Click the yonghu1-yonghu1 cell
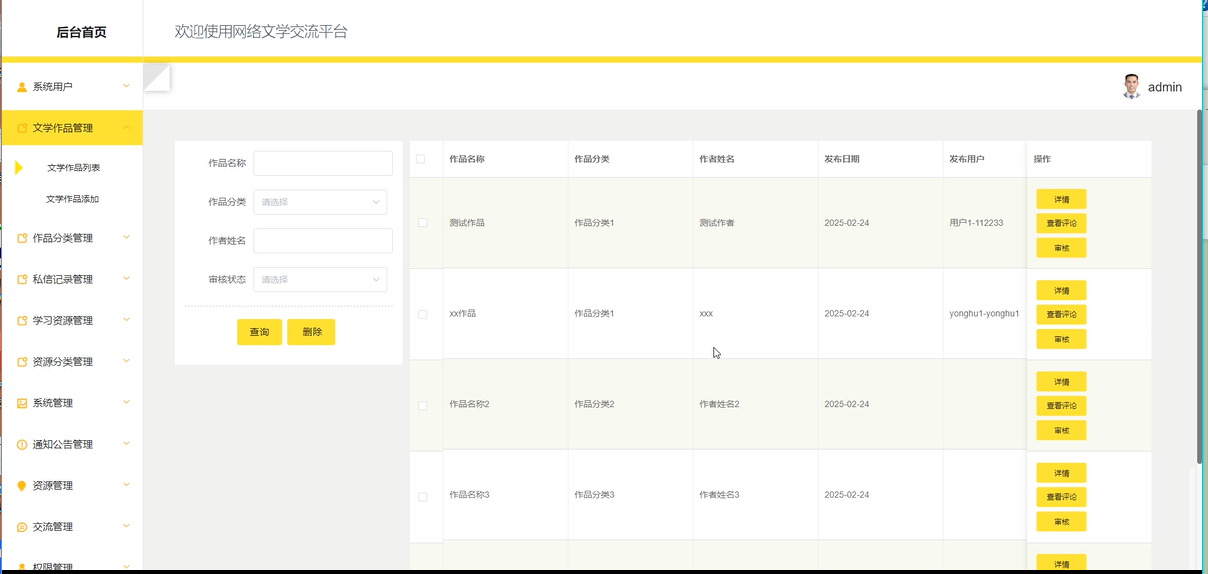 coord(984,314)
